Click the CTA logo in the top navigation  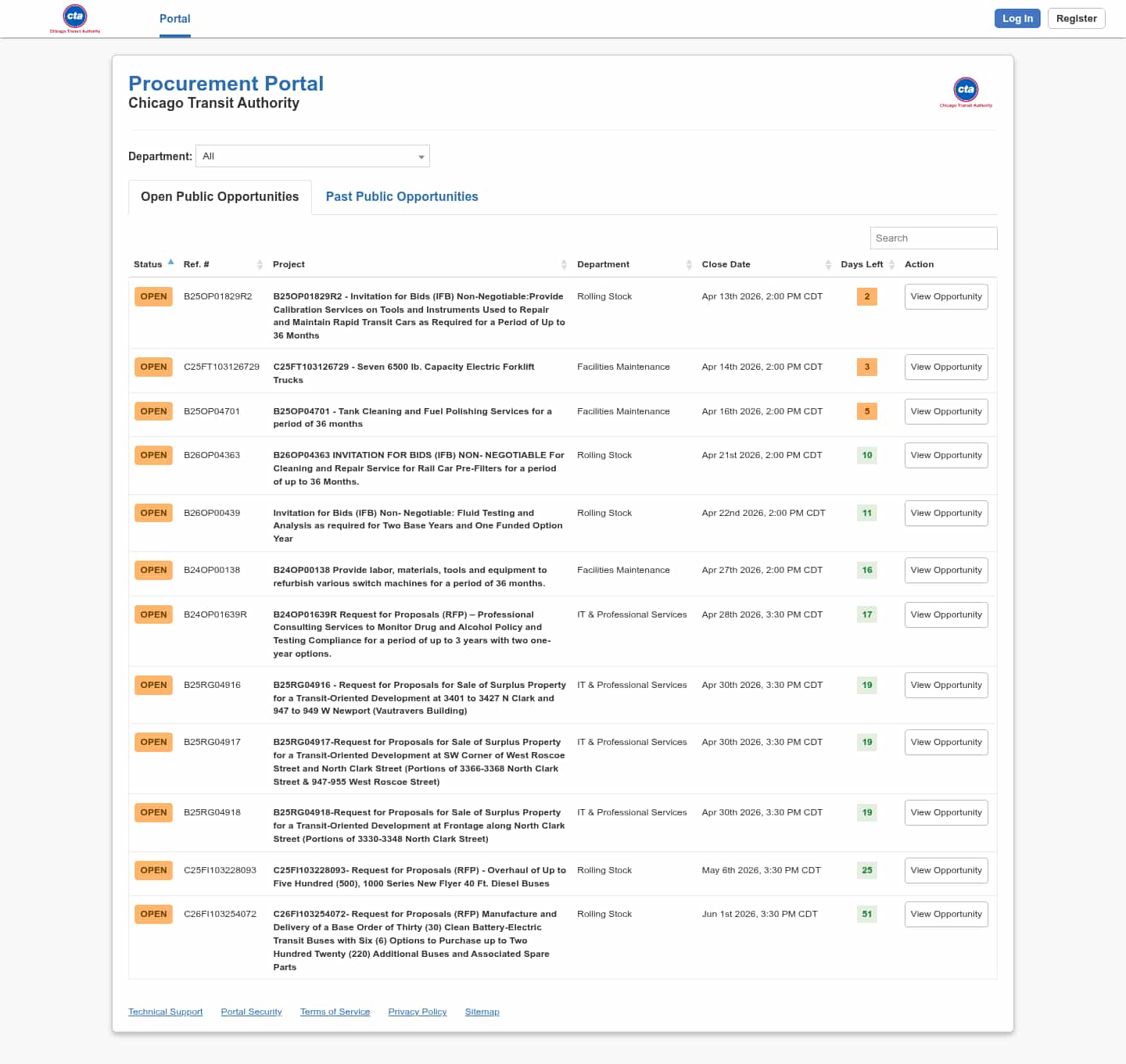coord(75,18)
